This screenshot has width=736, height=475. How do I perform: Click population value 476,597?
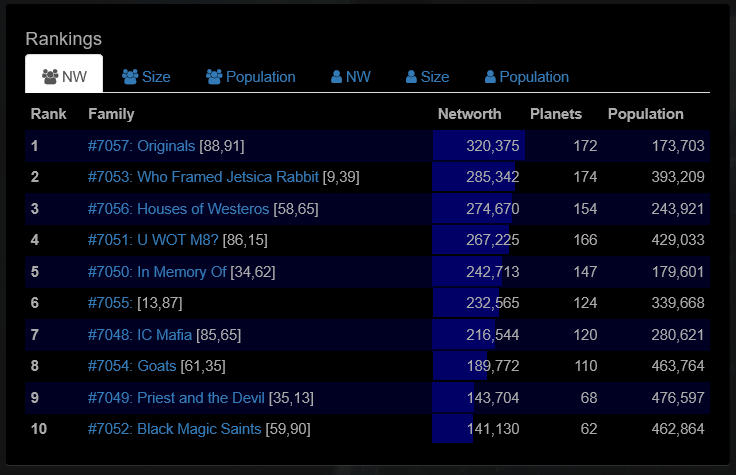[678, 398]
